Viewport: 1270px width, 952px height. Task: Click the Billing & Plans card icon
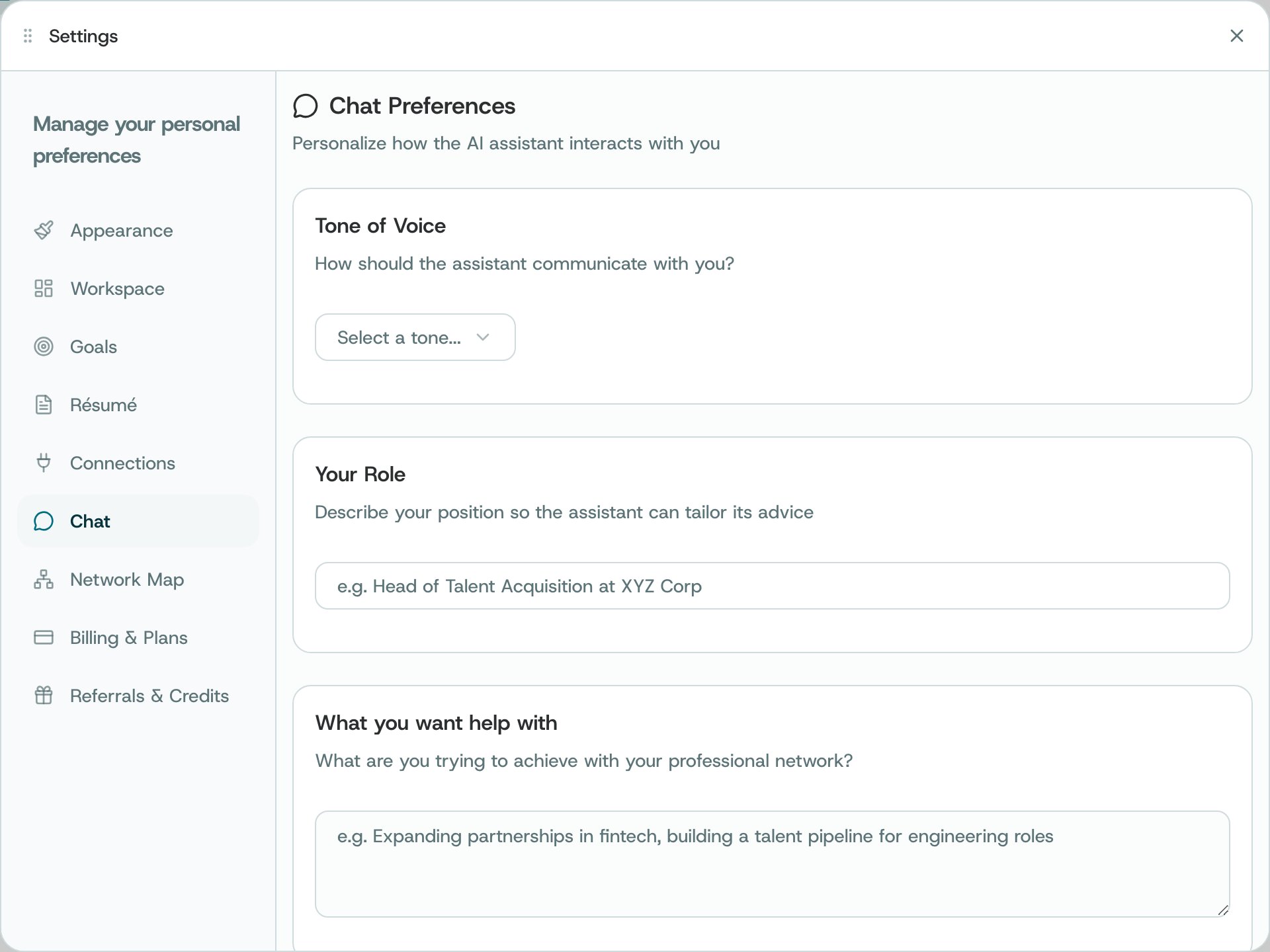pyautogui.click(x=44, y=637)
